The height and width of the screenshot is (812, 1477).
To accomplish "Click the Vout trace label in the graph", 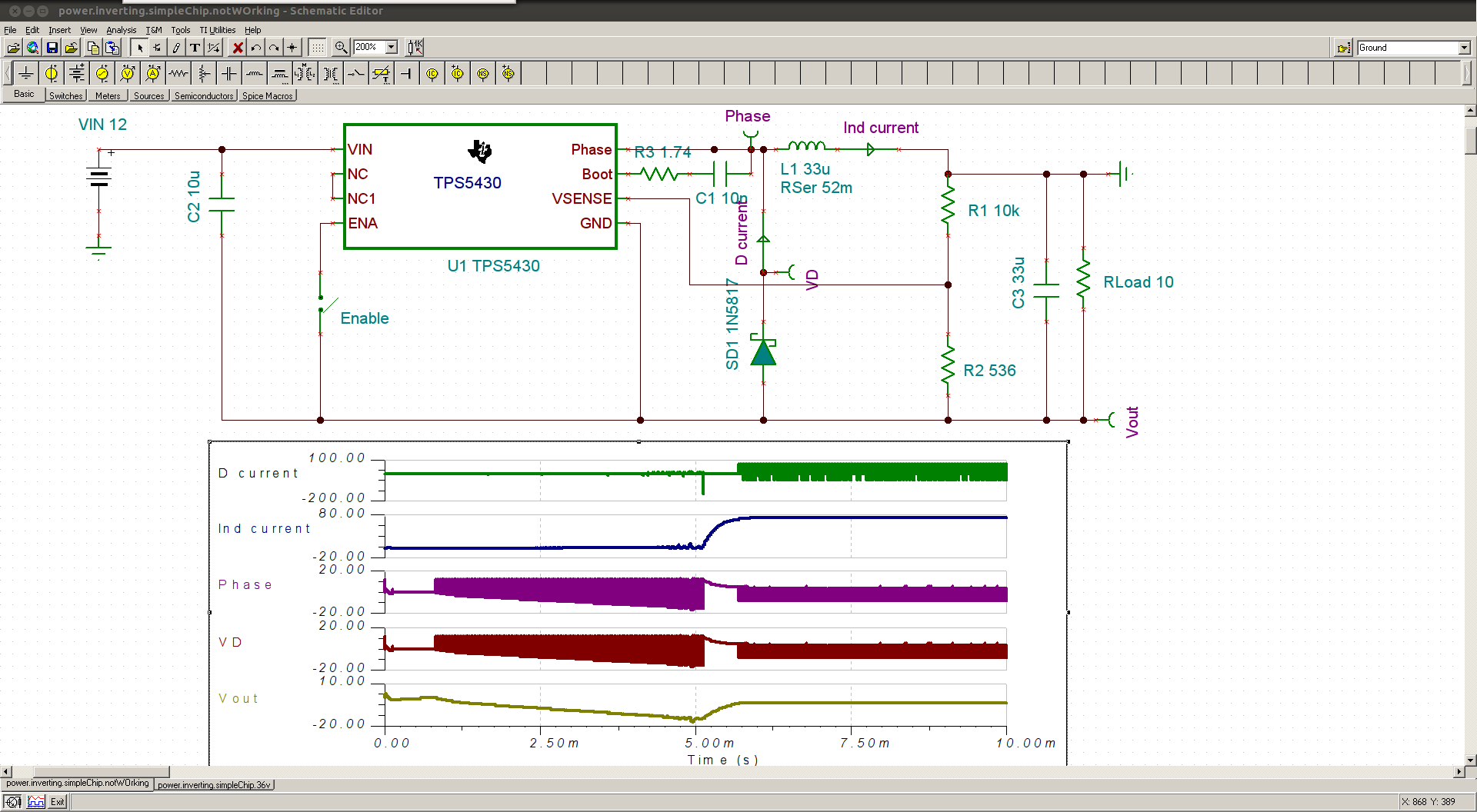I will 238,698.
